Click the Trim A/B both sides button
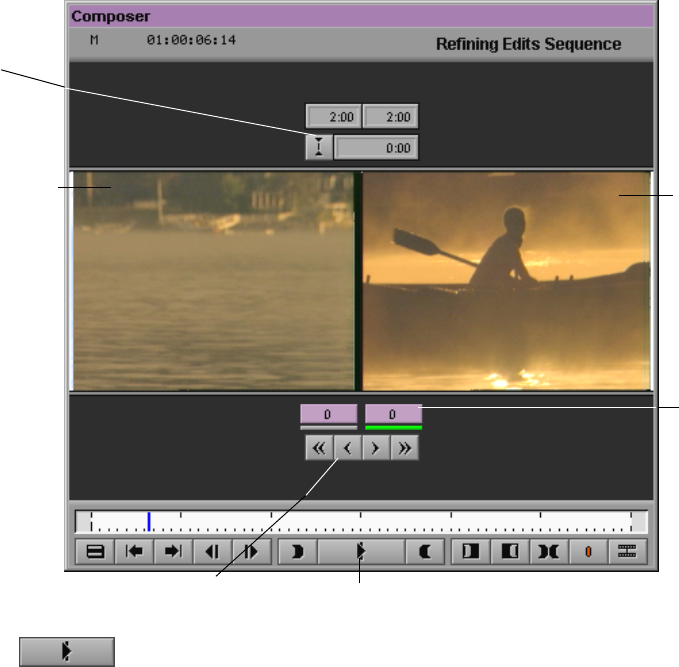This screenshot has height=667, width=679. (549, 551)
